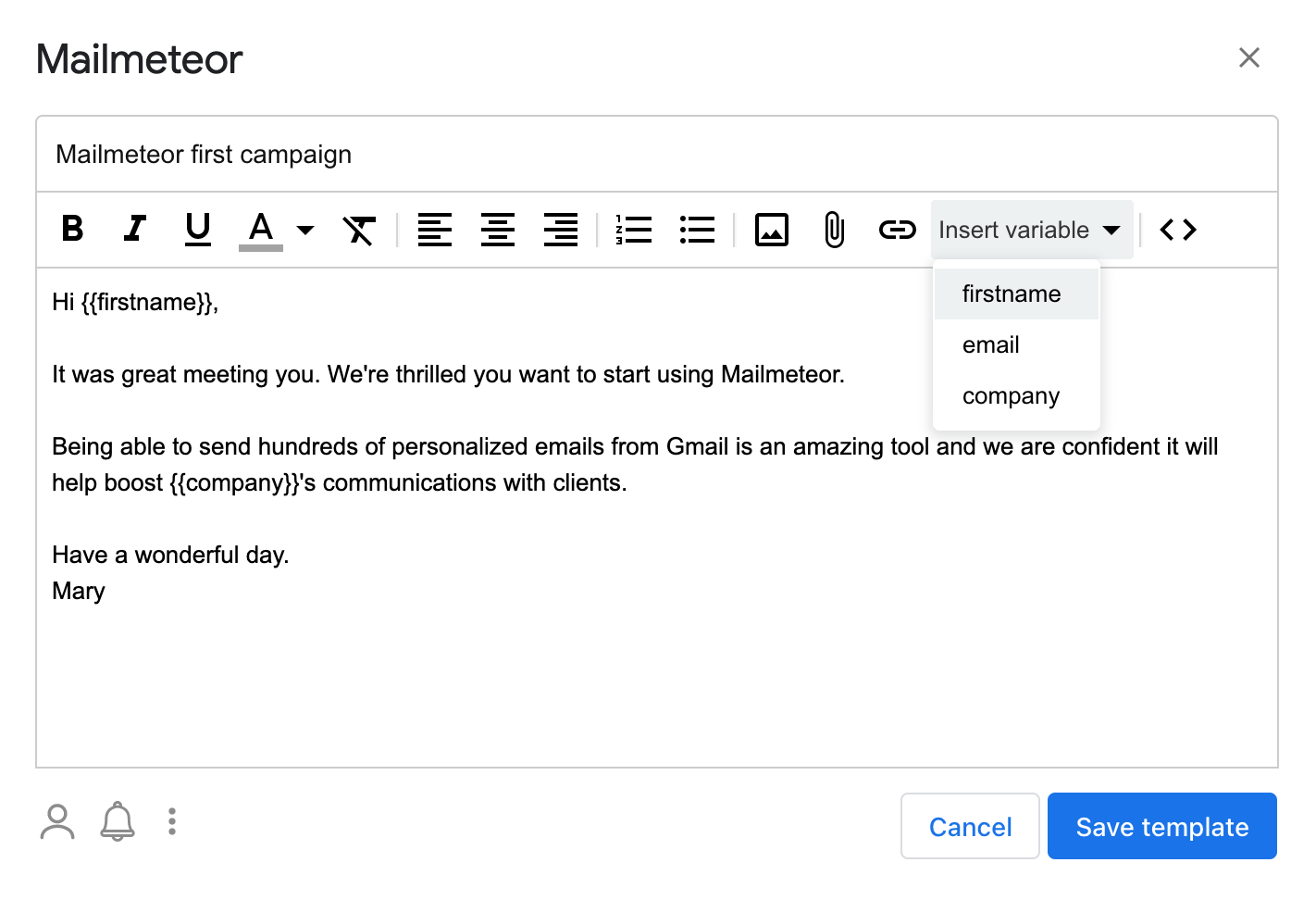This screenshot has width=1316, height=900.
Task: Open the person account icon
Action: (57, 821)
